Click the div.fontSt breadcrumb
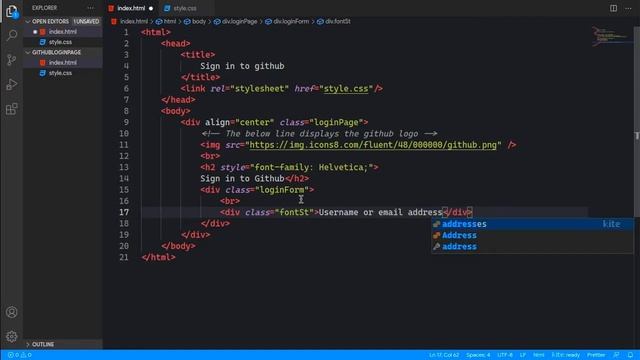 [338, 21]
